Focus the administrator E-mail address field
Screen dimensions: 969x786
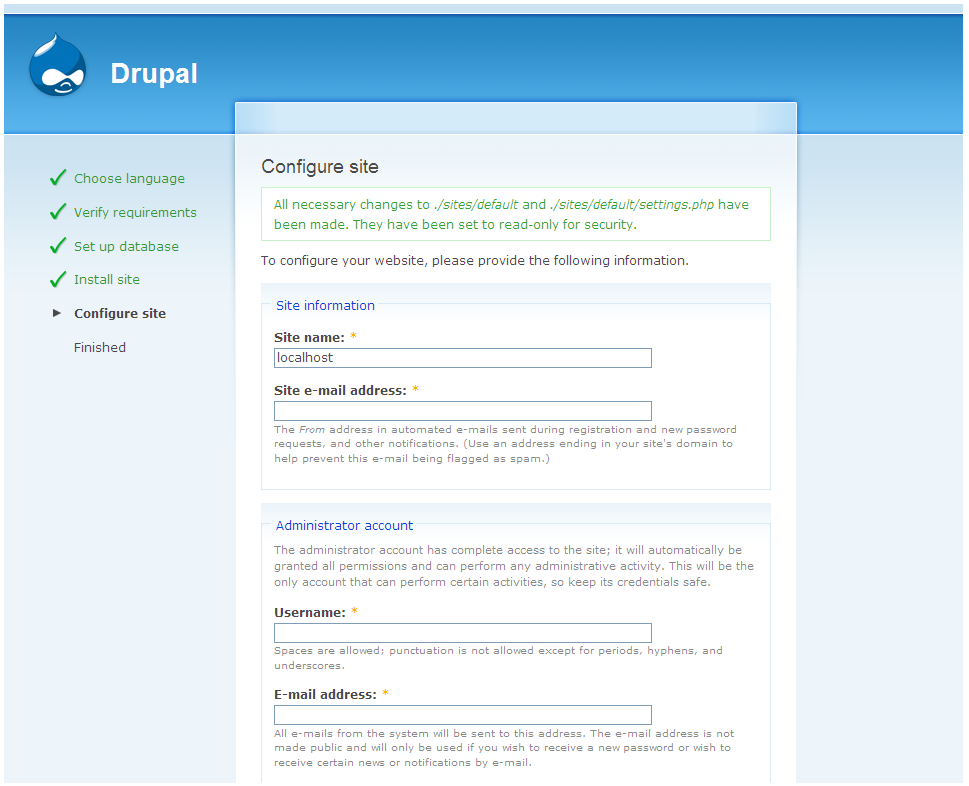tap(463, 715)
